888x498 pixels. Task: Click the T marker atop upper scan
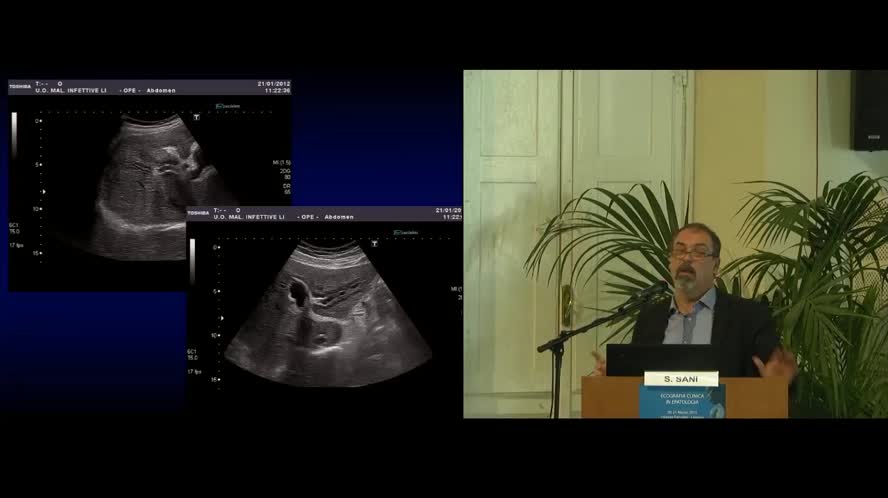[196, 117]
